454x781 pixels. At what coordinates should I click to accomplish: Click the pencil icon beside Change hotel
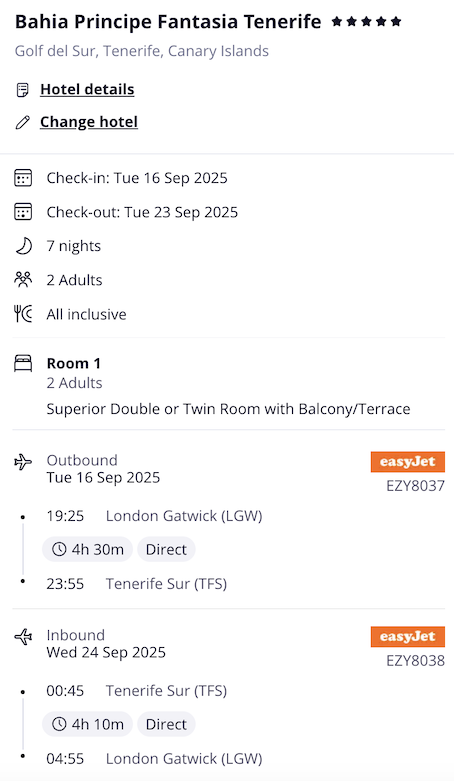(x=22, y=122)
